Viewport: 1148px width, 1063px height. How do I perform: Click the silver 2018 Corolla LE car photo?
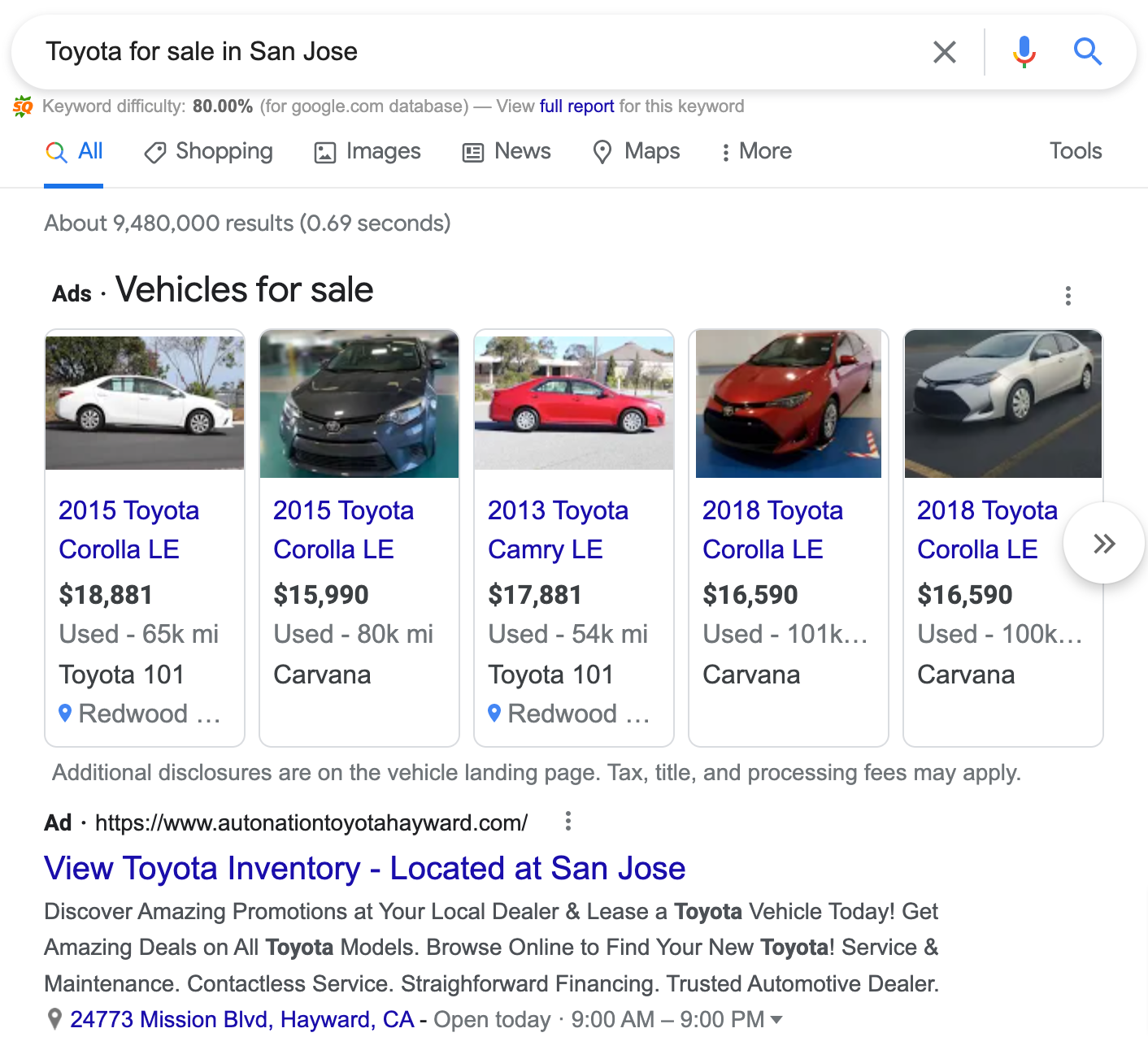pos(1003,404)
